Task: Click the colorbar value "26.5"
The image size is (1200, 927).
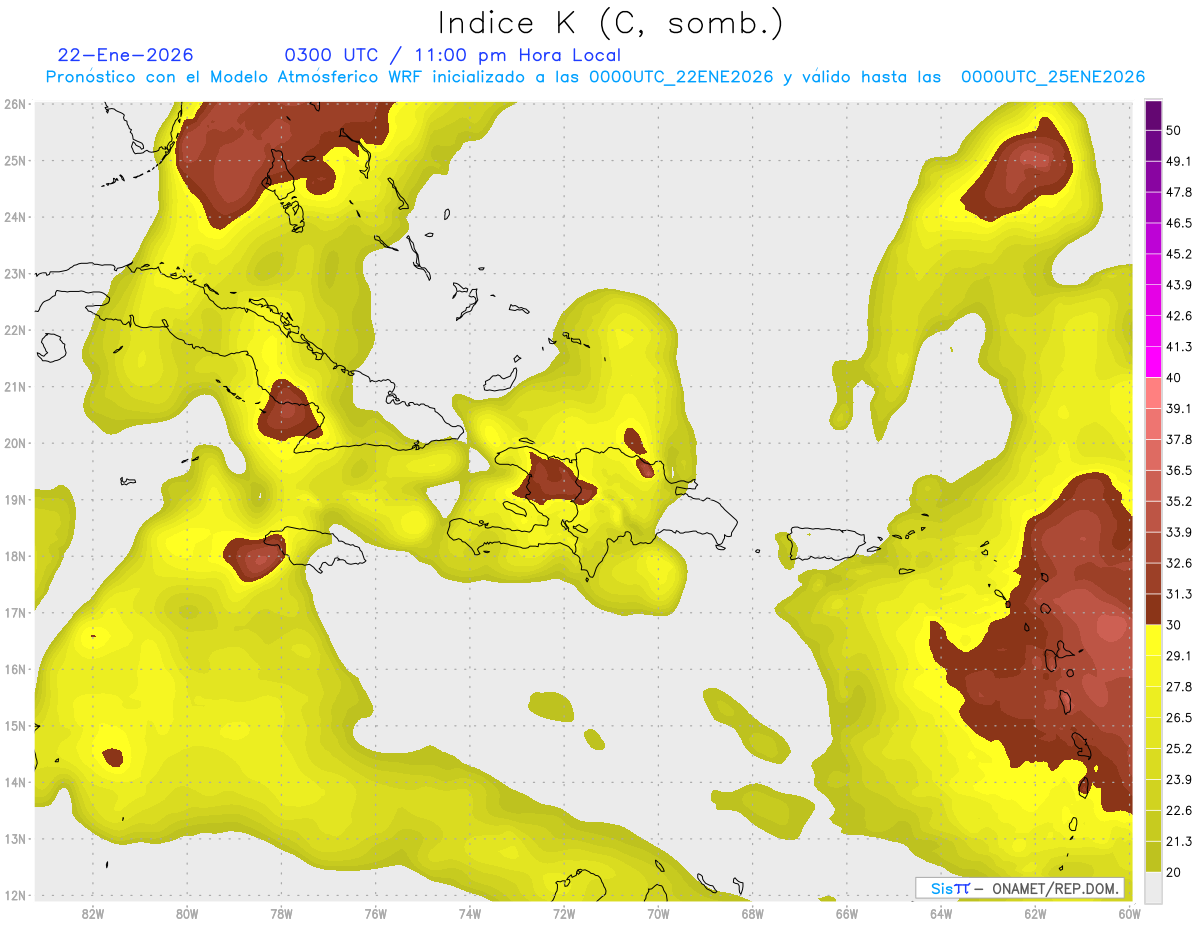Action: click(1178, 718)
